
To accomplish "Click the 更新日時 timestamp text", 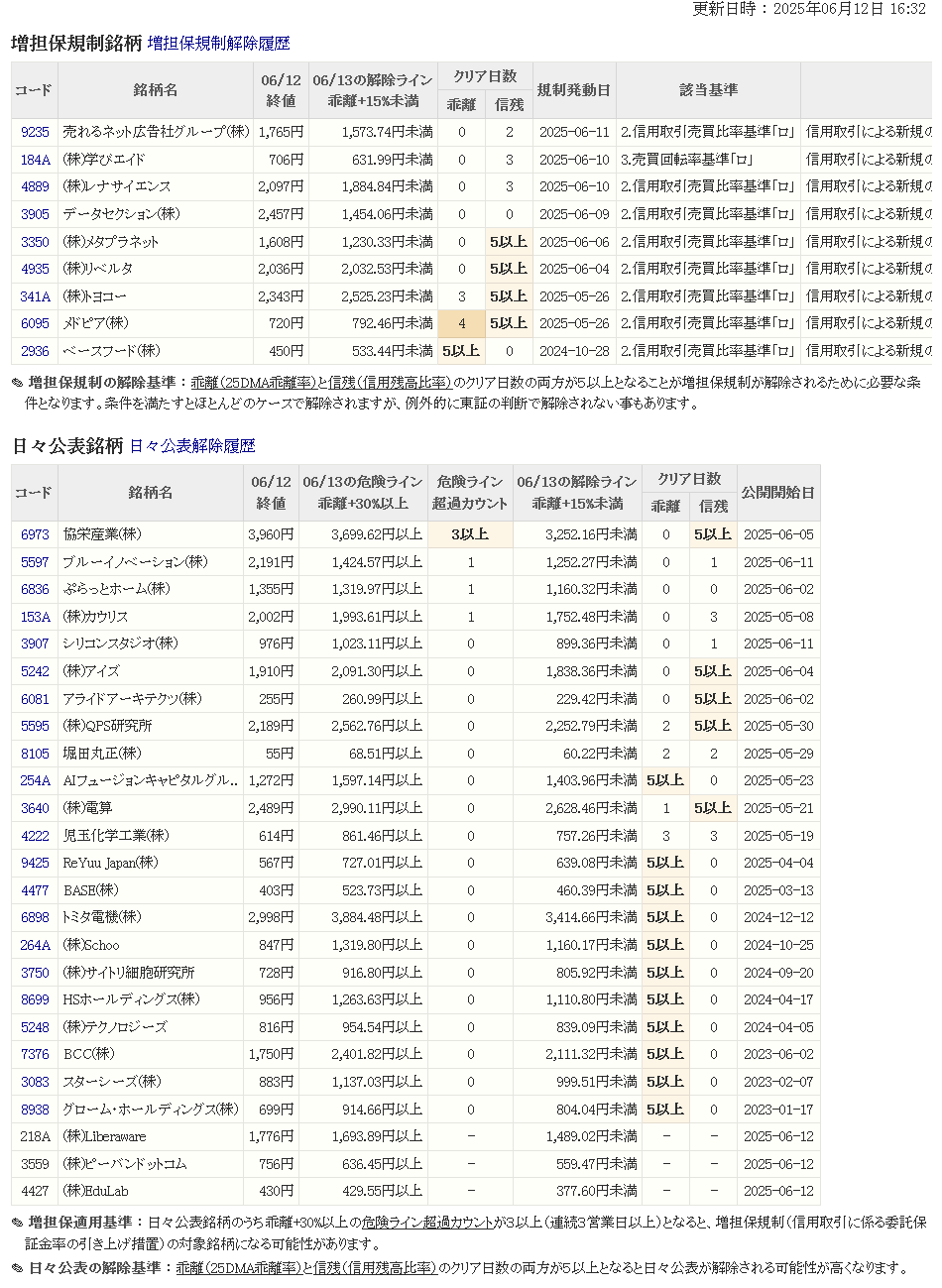I will click(x=809, y=9).
